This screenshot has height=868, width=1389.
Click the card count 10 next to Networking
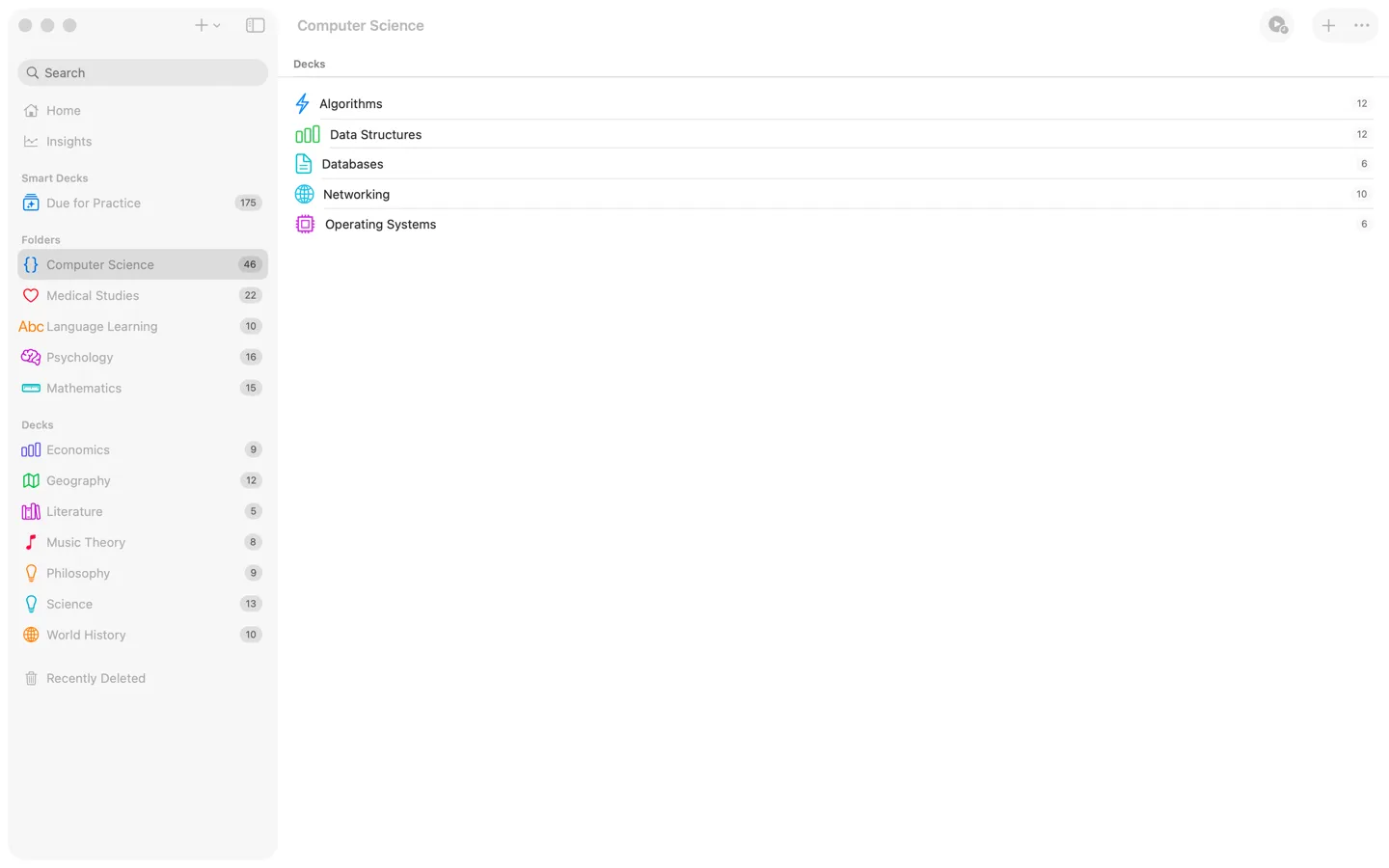pos(1362,194)
